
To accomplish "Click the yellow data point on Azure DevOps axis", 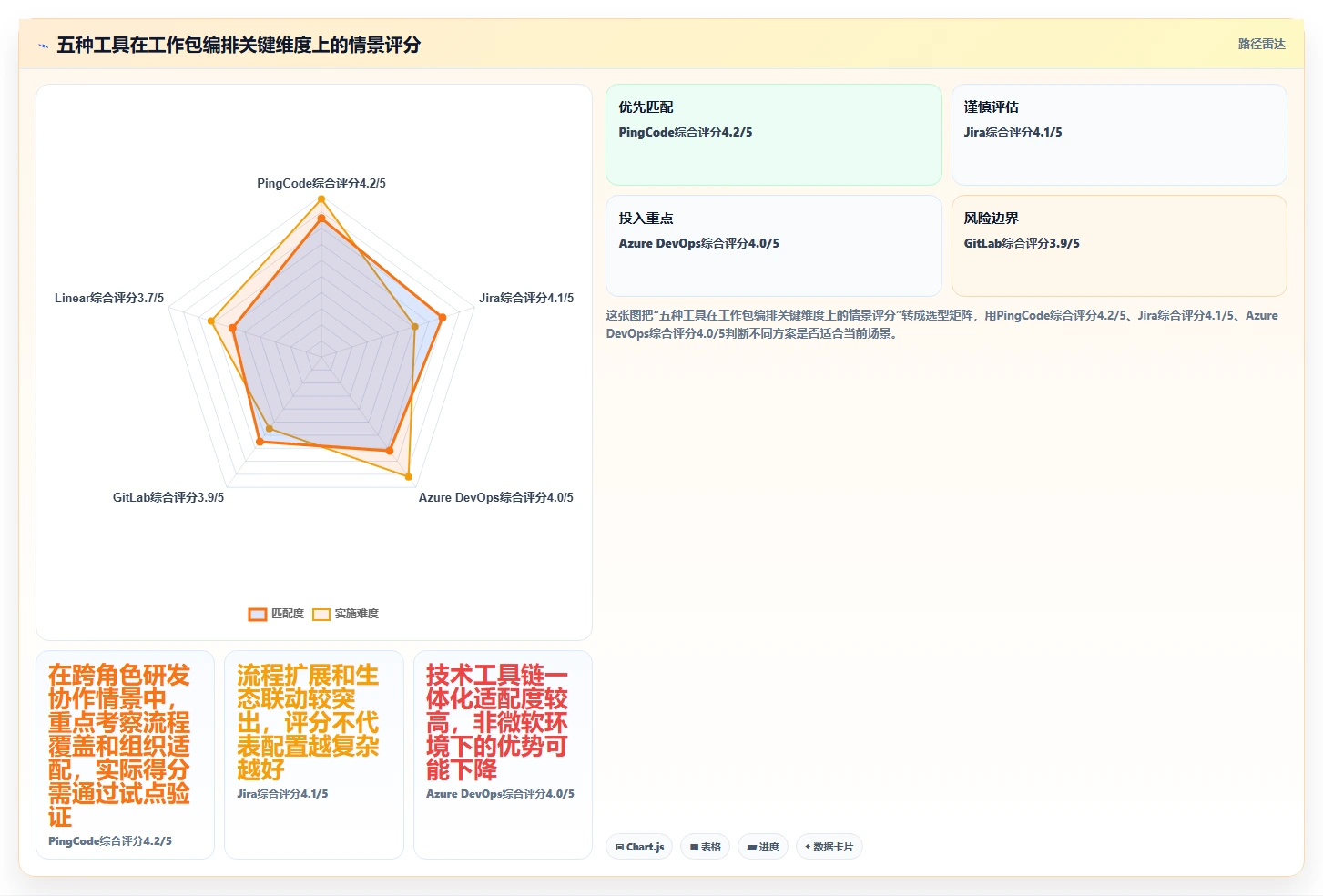I will (408, 476).
